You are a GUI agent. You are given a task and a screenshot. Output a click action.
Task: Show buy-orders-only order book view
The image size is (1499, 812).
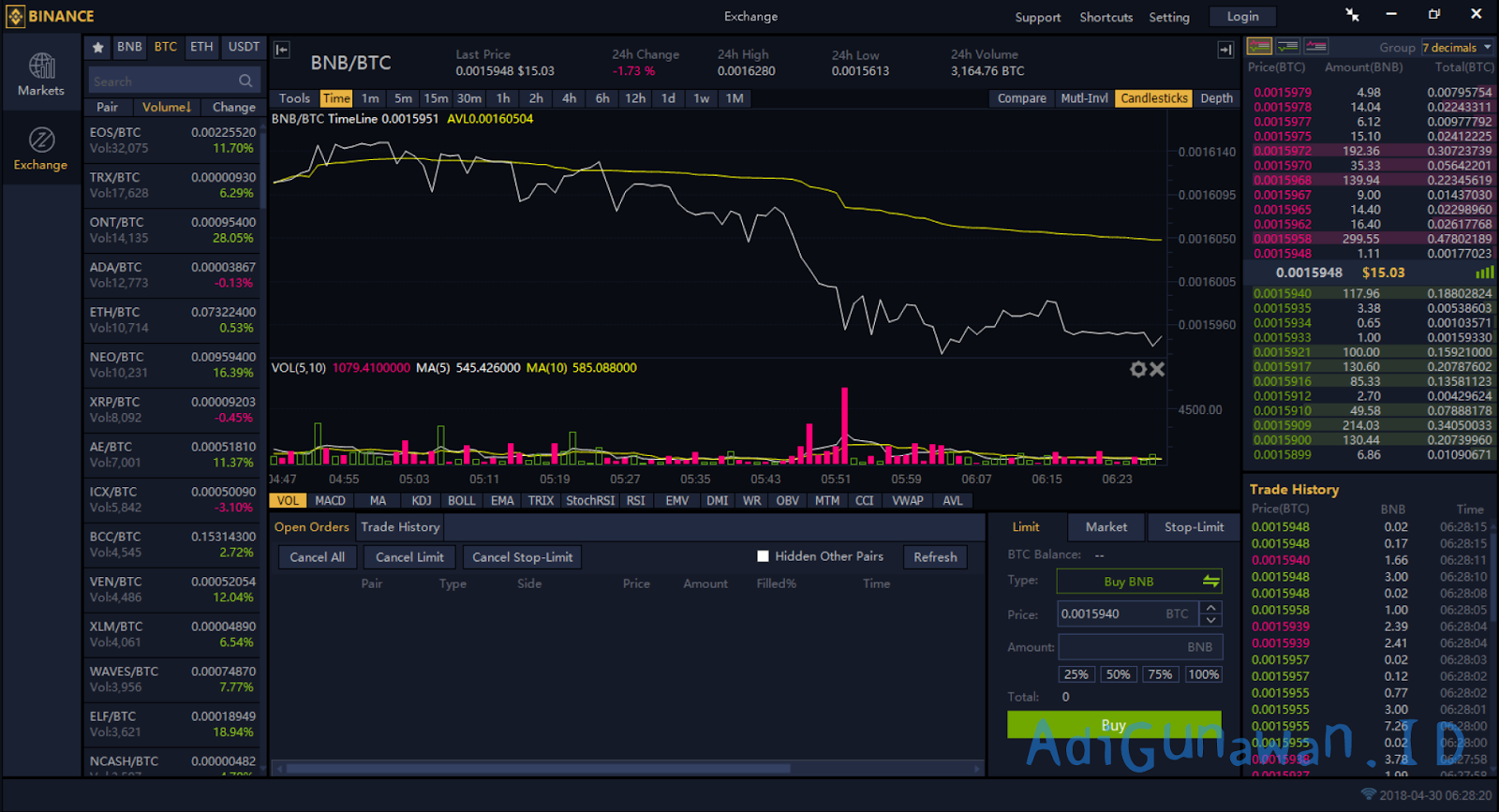1288,46
